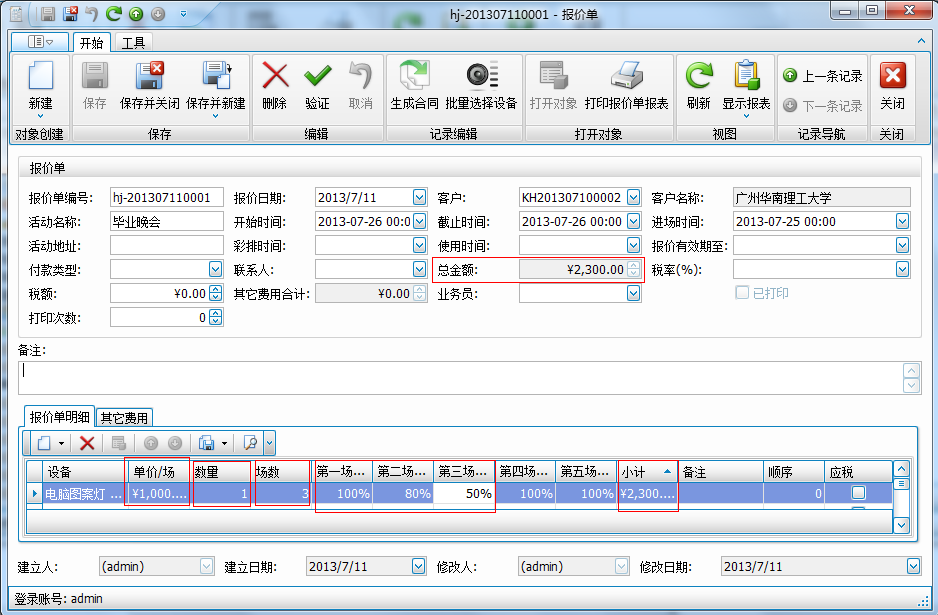Click the 打印次数 spinner arrows
Image resolution: width=938 pixels, height=615 pixels.
[216, 318]
